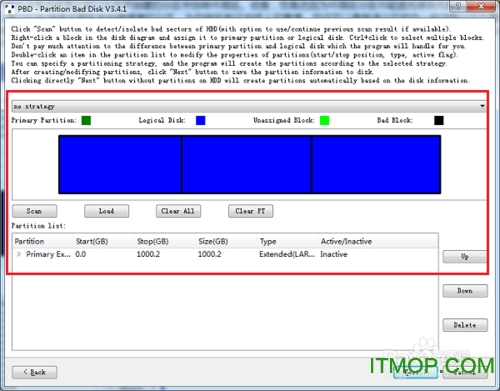Click the Clear All button

(178, 211)
